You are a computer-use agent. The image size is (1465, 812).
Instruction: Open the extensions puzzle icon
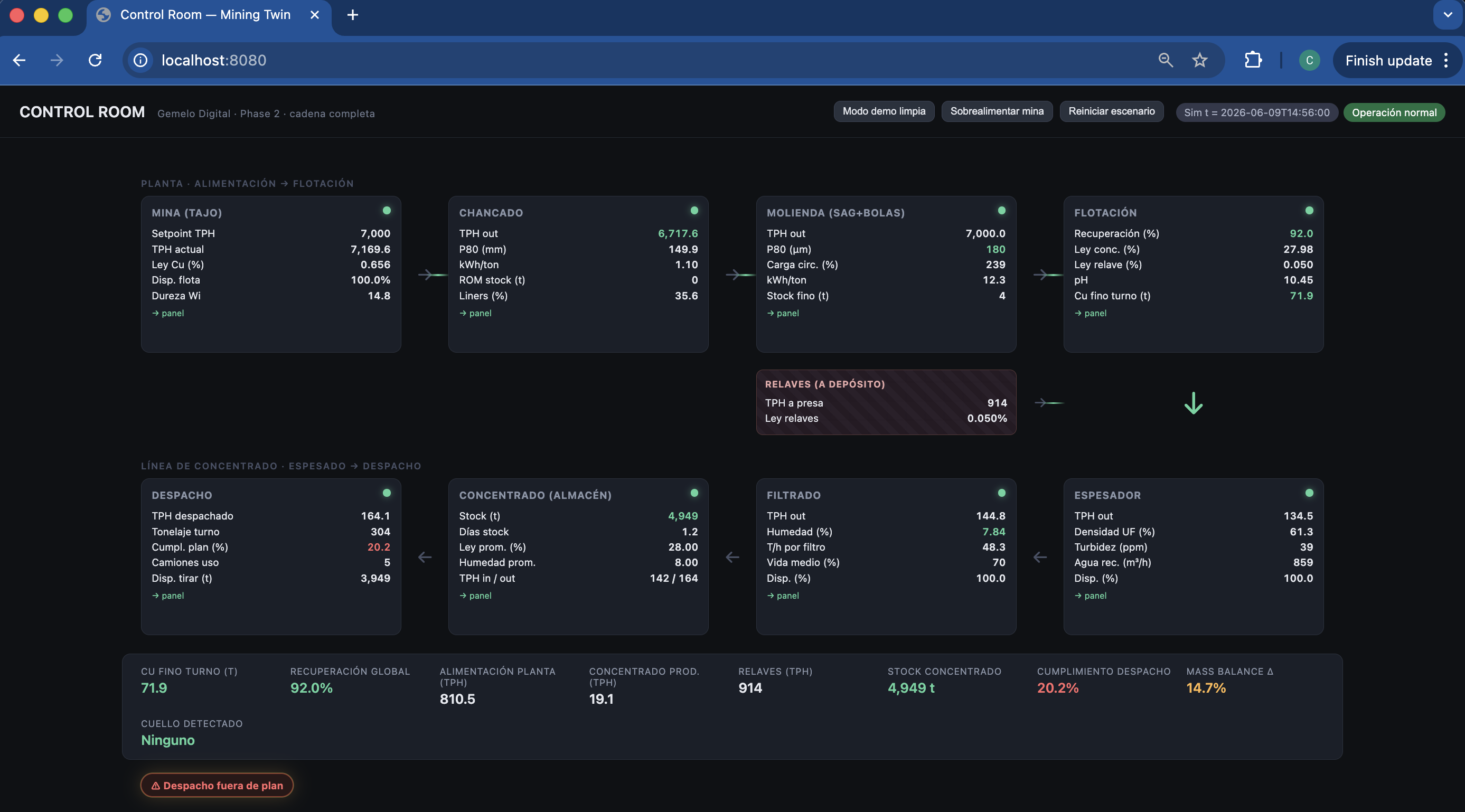point(1253,60)
